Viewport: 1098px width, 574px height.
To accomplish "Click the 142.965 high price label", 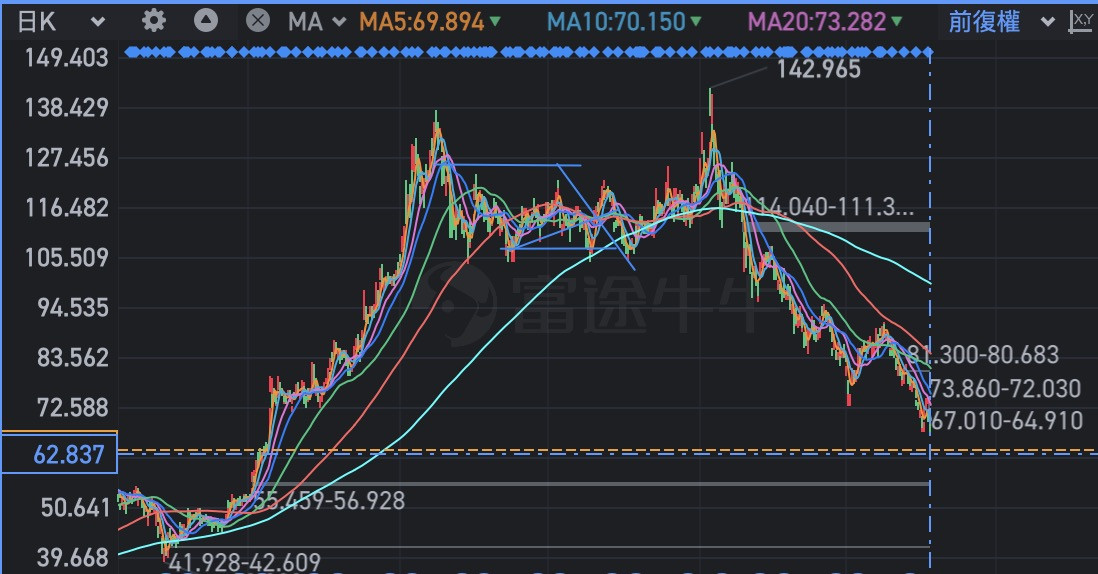I will point(819,69).
